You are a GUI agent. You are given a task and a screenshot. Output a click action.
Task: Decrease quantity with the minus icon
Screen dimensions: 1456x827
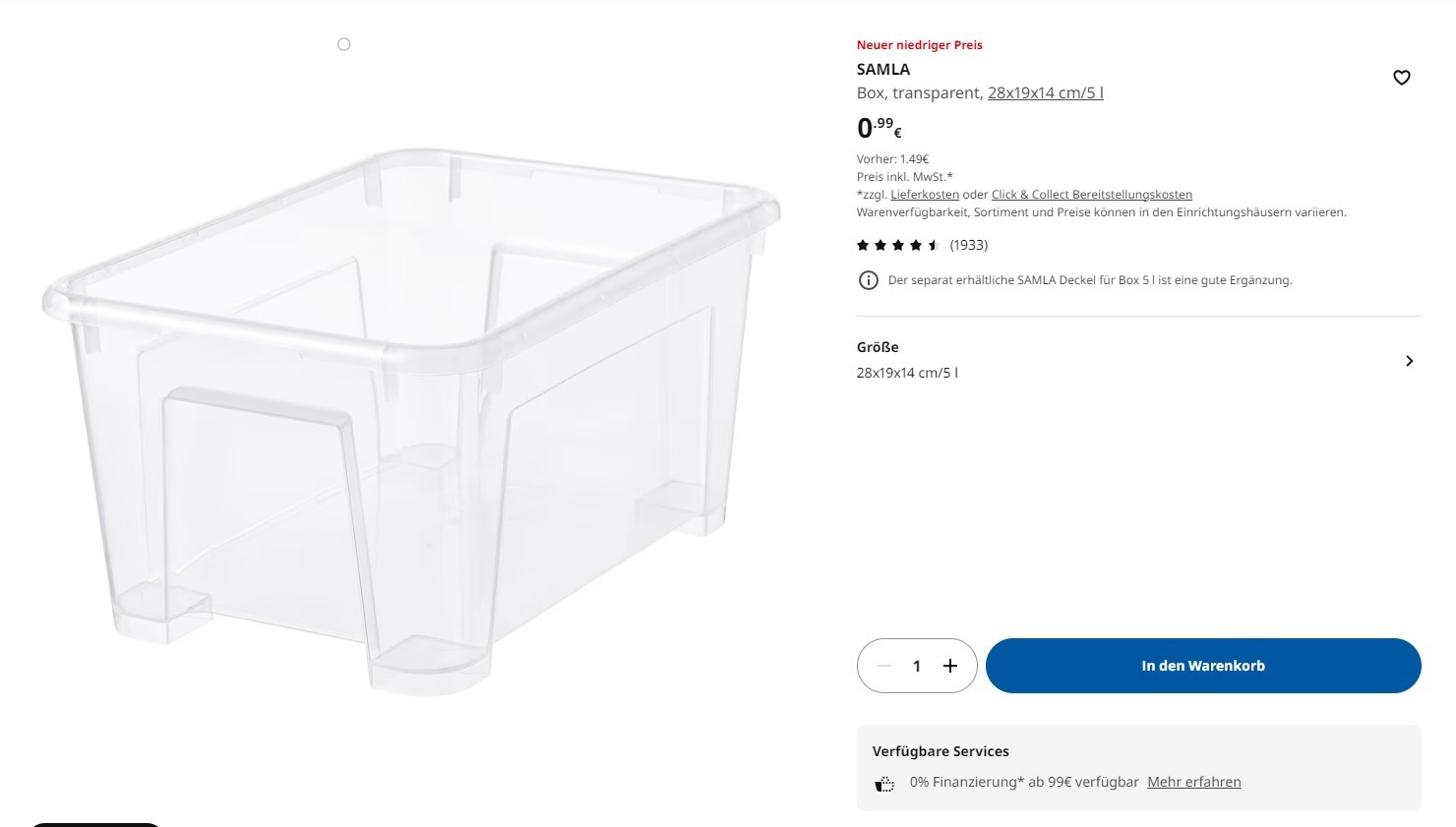(882, 666)
